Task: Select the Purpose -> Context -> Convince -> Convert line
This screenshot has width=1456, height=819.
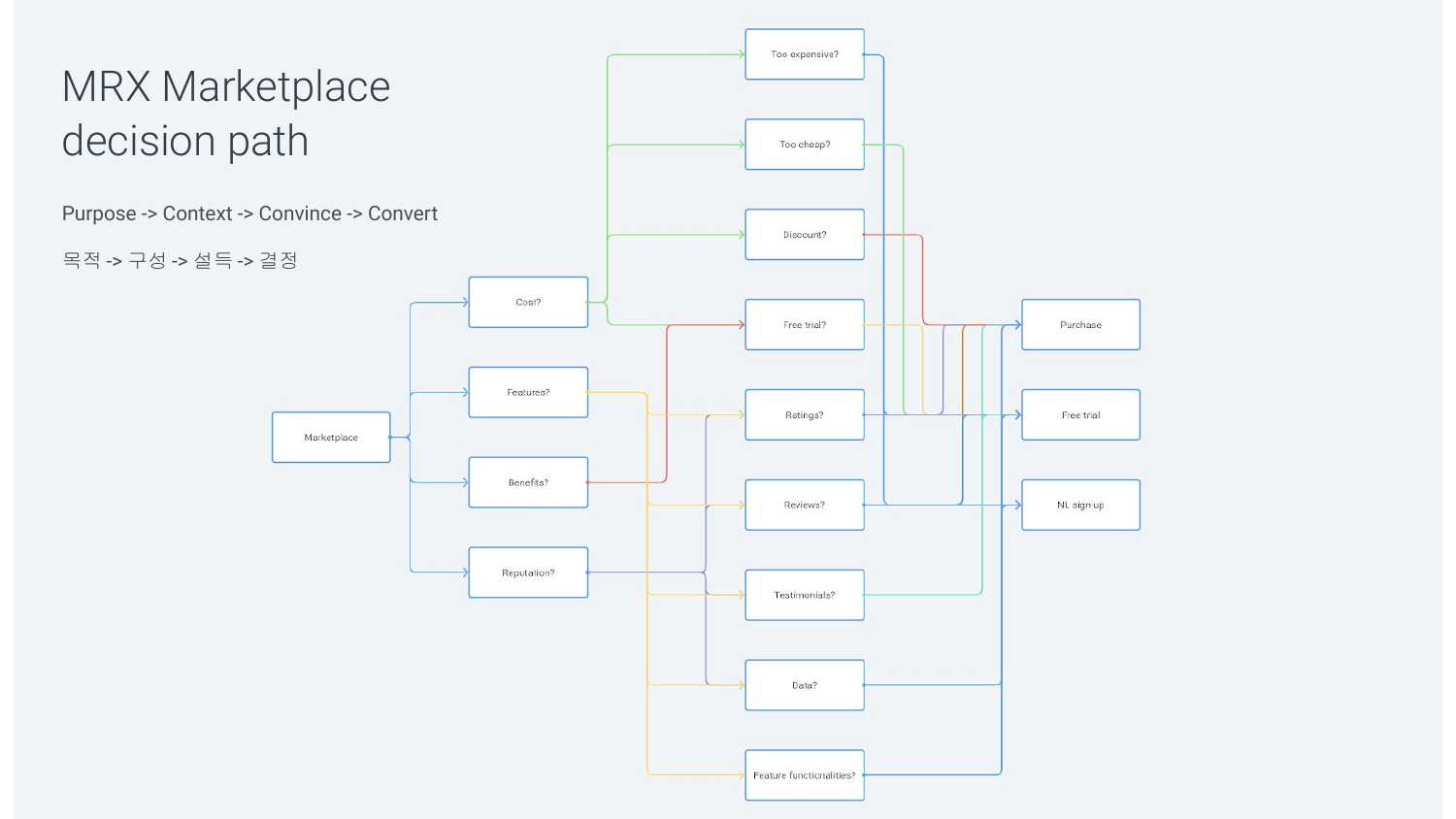Action: [x=249, y=213]
